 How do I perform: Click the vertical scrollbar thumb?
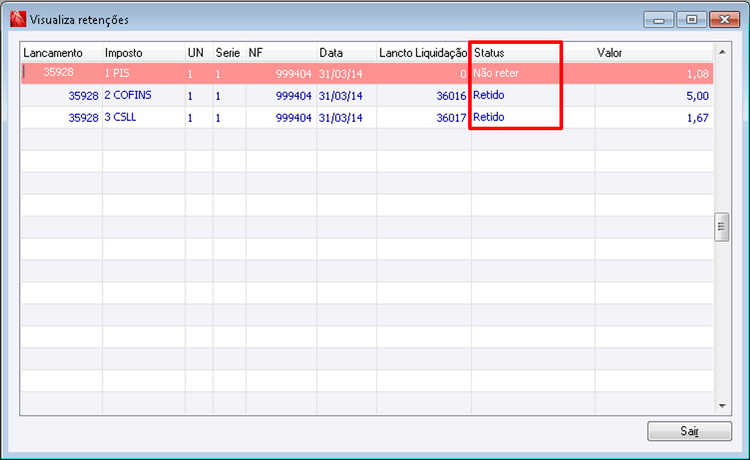[722, 227]
